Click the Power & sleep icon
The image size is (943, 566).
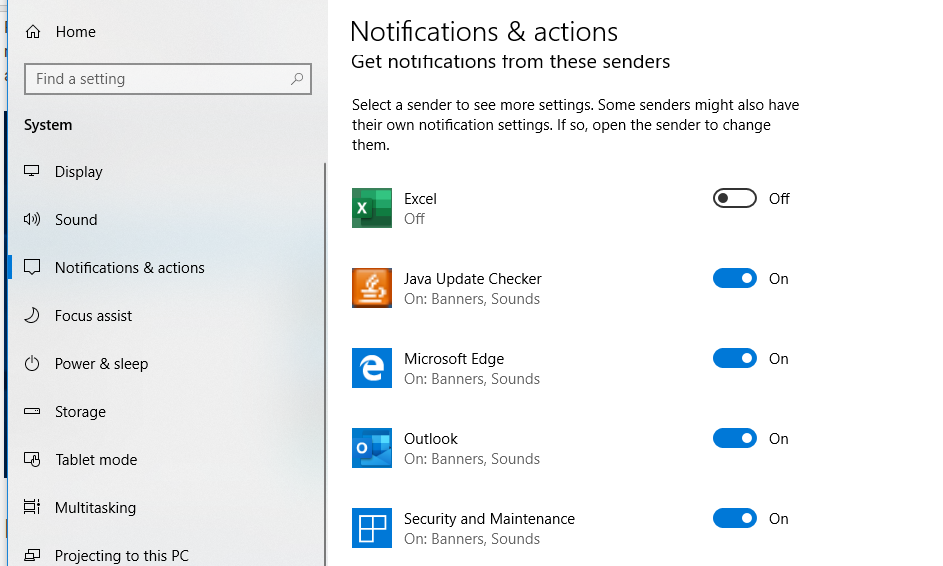[32, 363]
